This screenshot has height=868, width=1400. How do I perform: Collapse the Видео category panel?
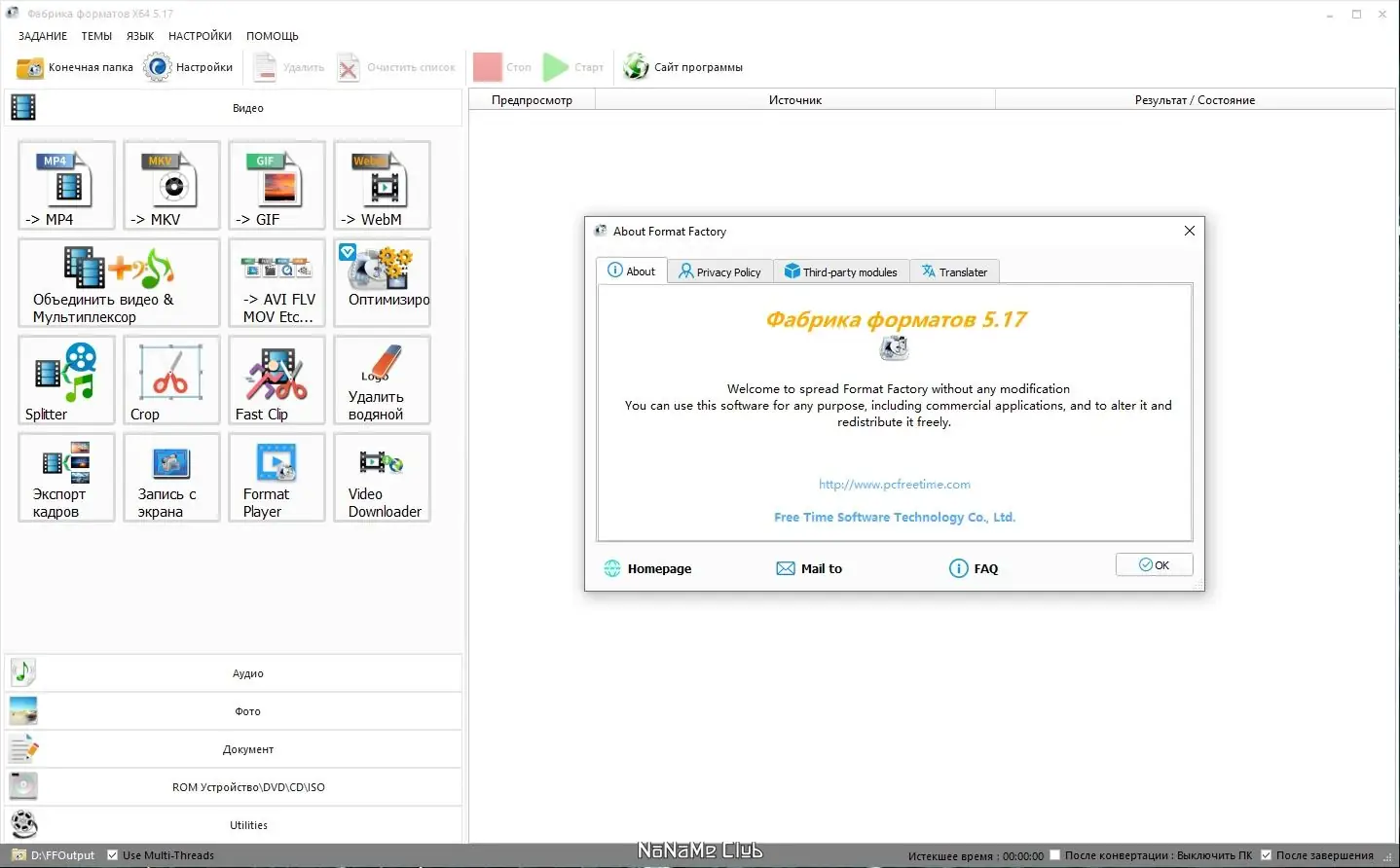click(234, 108)
